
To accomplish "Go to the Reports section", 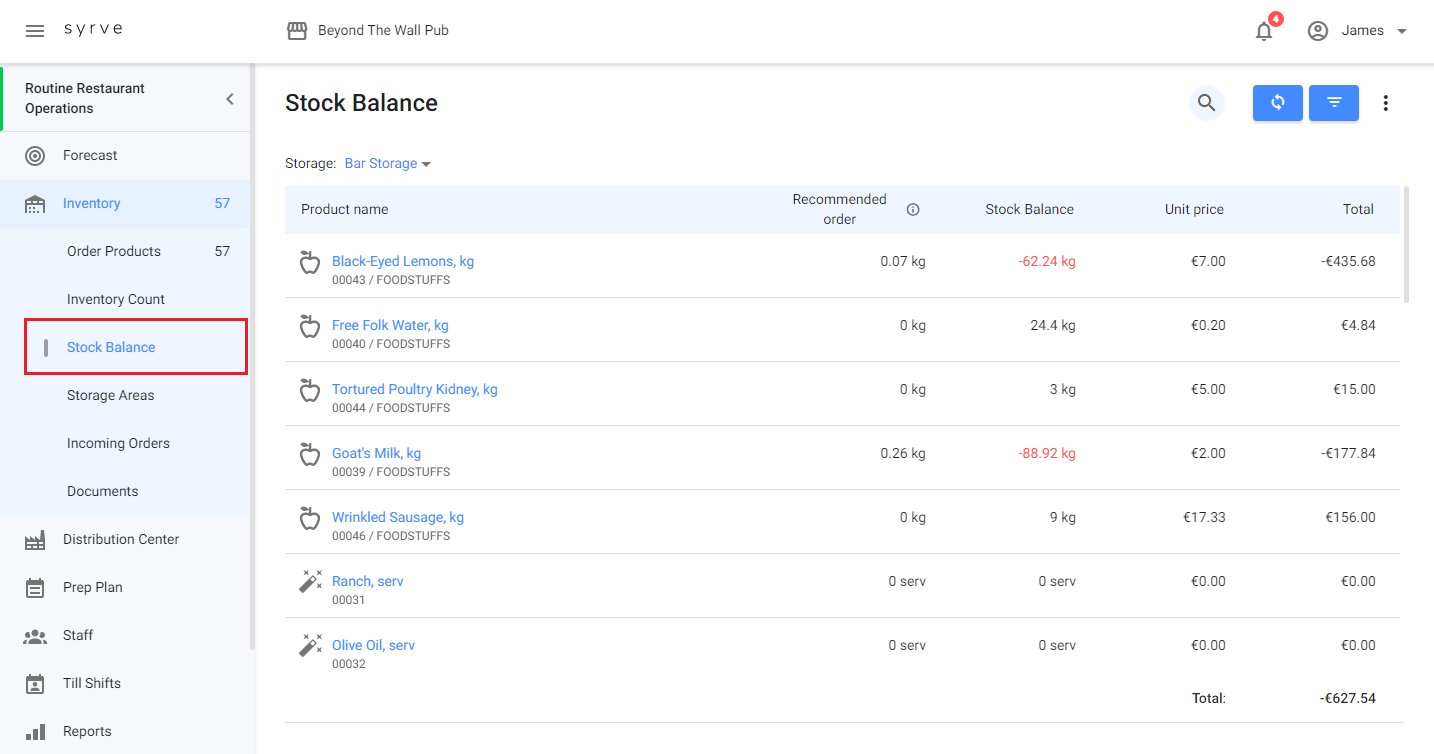I will coord(87,732).
